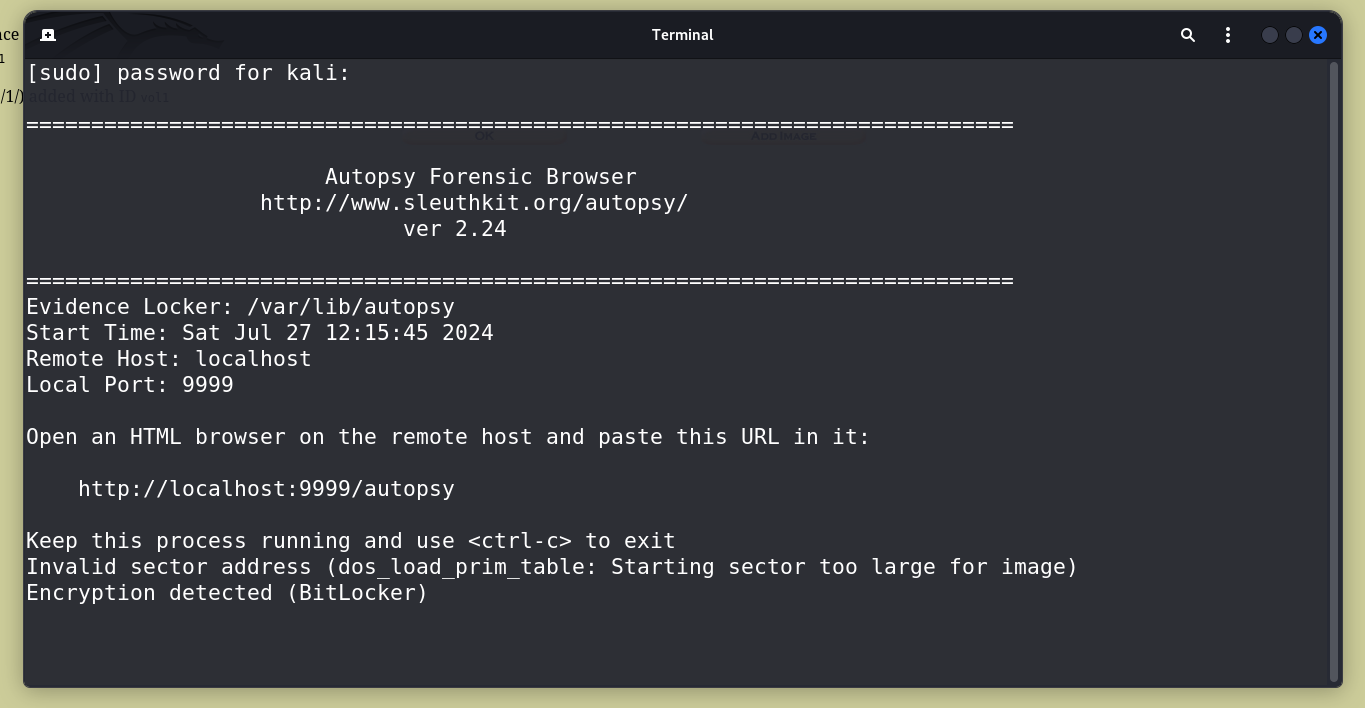Screen dimensions: 1365x708
Task: Click the ctrl-c exit instruction line
Action: (x=350, y=541)
